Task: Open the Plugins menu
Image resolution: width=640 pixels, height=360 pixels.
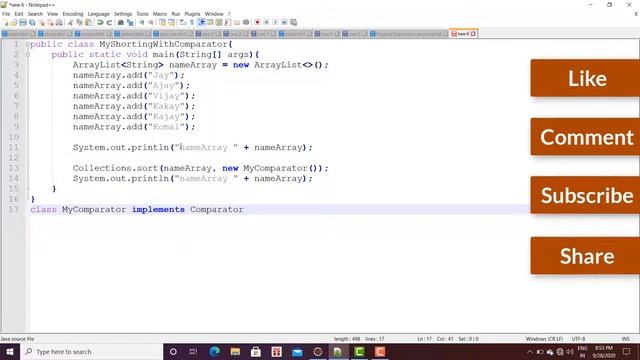Action: click(192, 14)
